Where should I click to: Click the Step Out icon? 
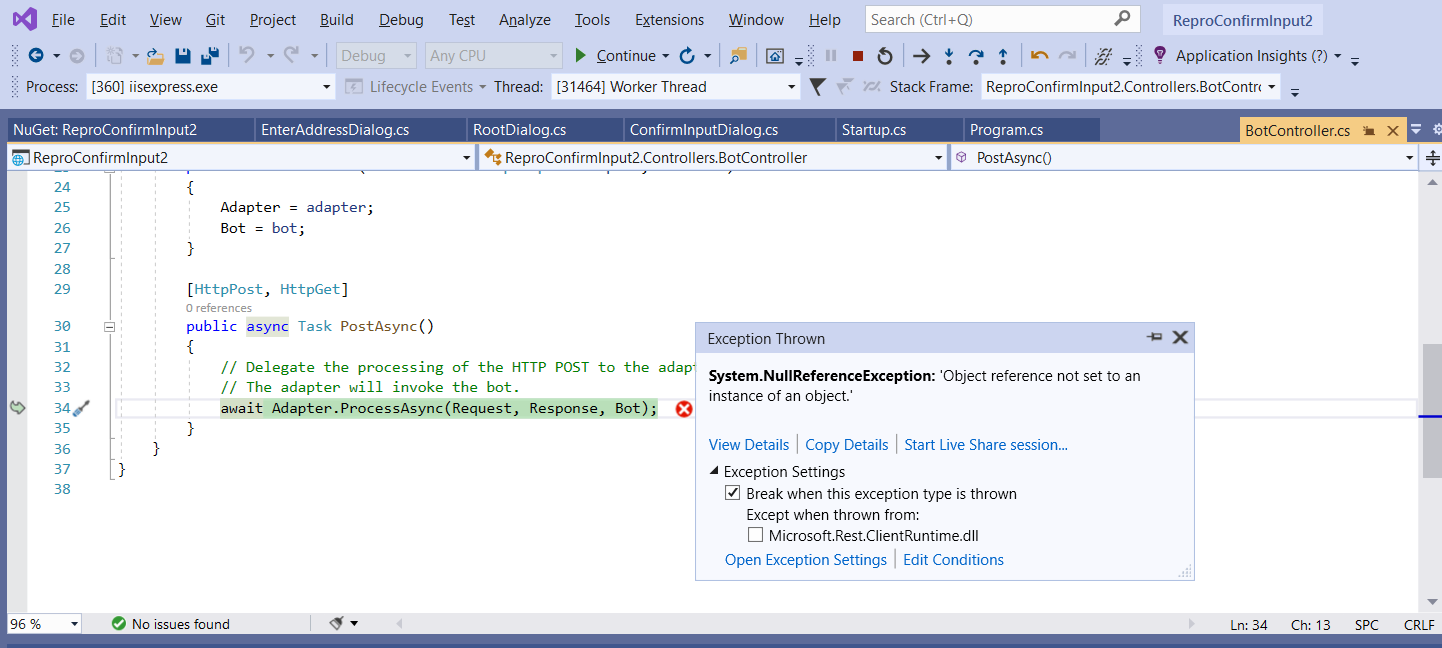click(x=1003, y=56)
